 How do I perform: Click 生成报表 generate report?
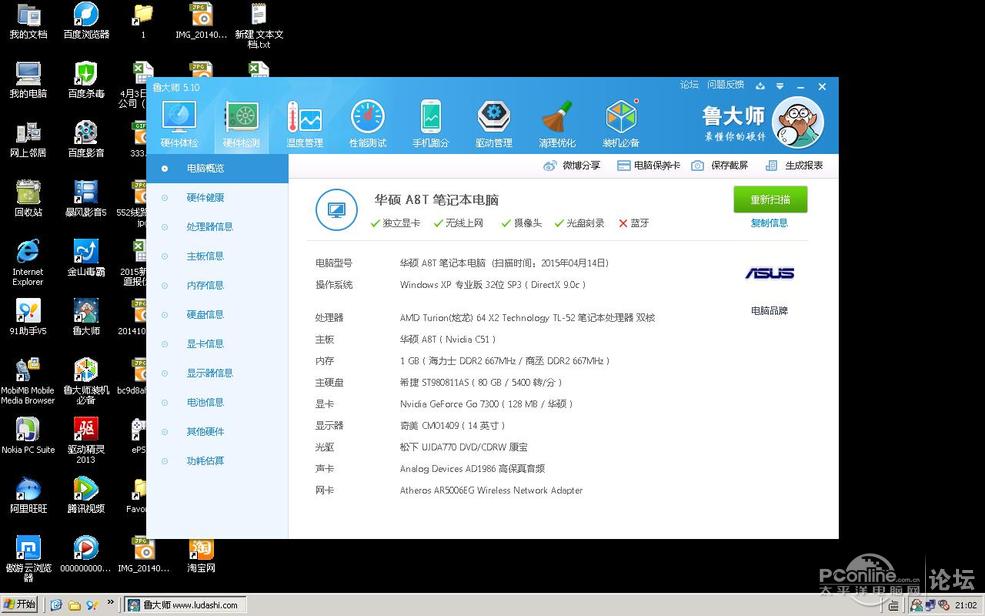(794, 166)
